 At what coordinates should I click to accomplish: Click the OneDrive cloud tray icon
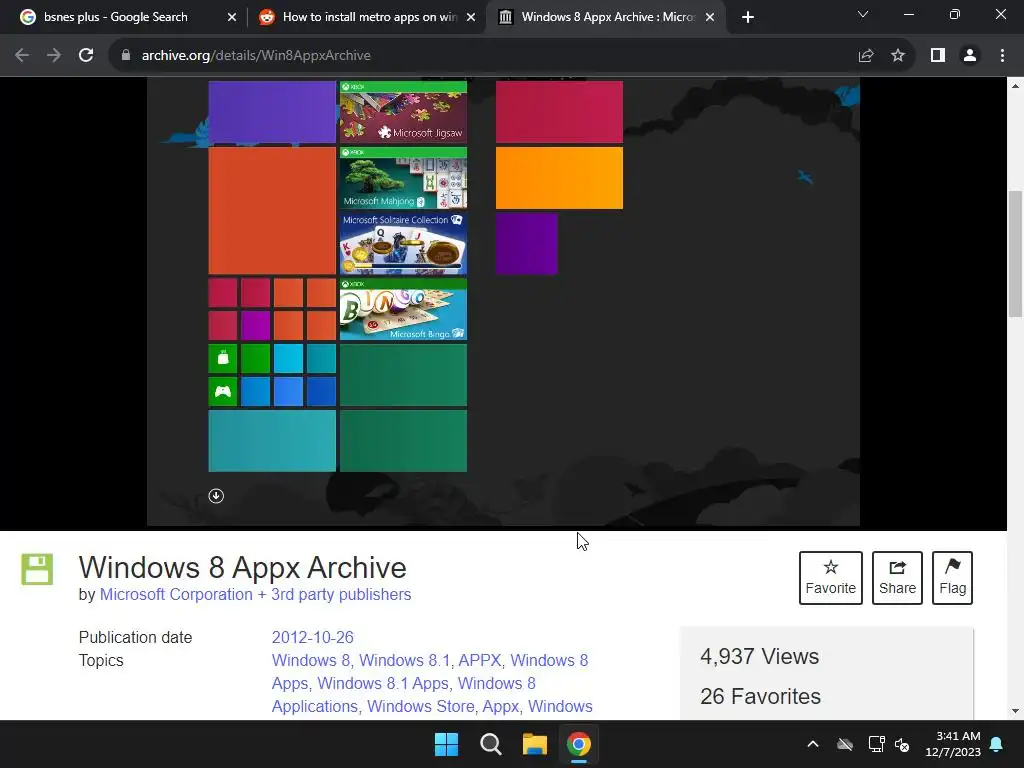tap(845, 744)
